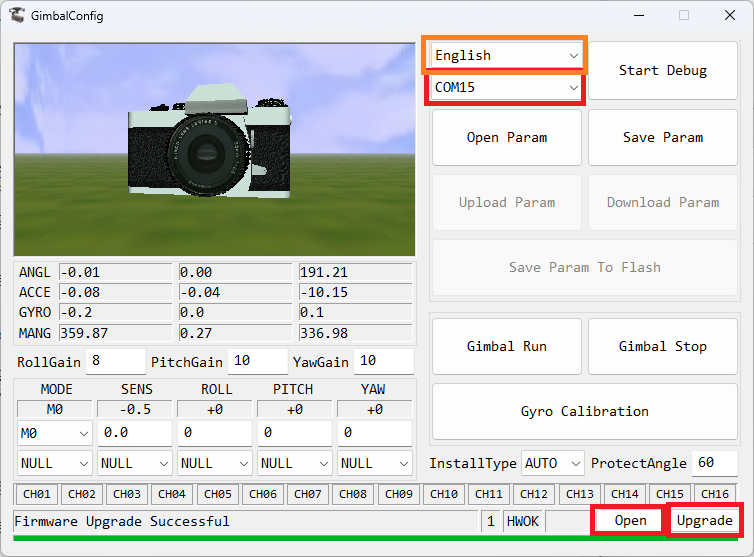Click the Start Debug button

662,71
